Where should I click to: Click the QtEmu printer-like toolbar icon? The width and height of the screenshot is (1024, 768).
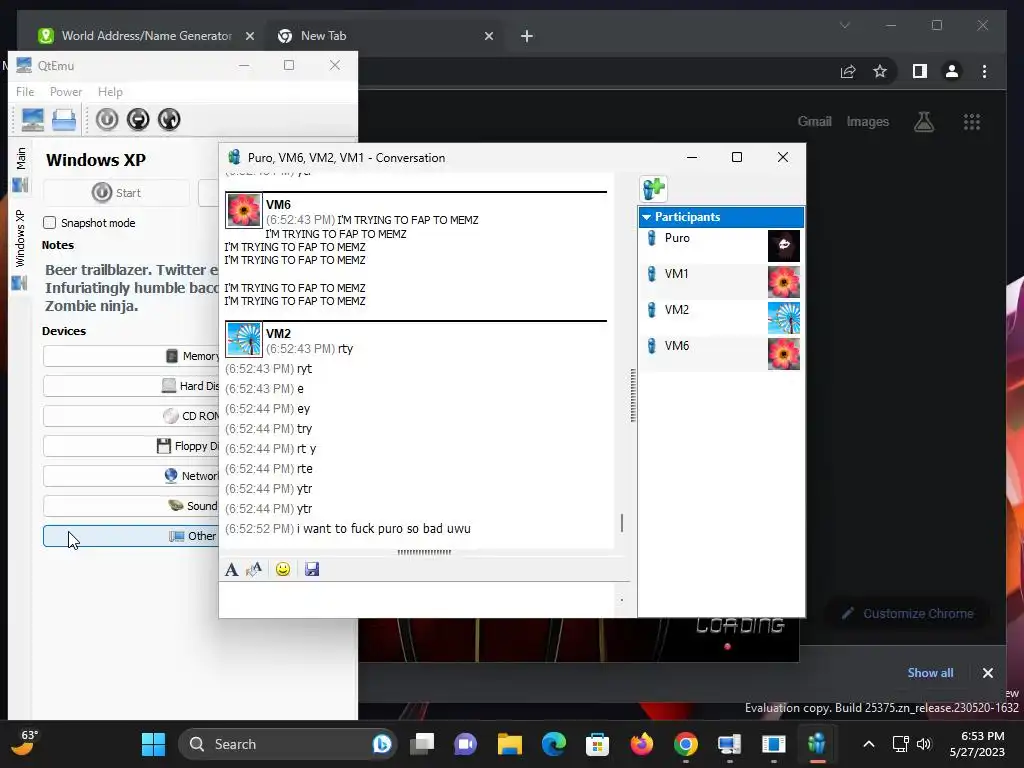point(64,120)
